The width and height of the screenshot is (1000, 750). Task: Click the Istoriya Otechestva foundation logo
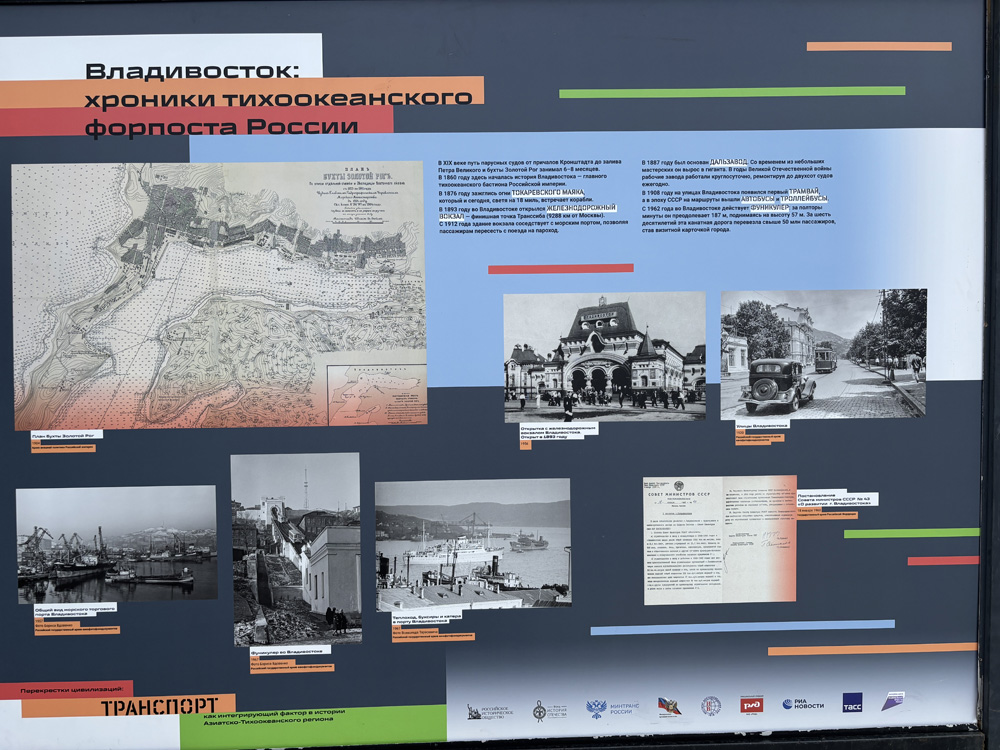click(x=549, y=710)
